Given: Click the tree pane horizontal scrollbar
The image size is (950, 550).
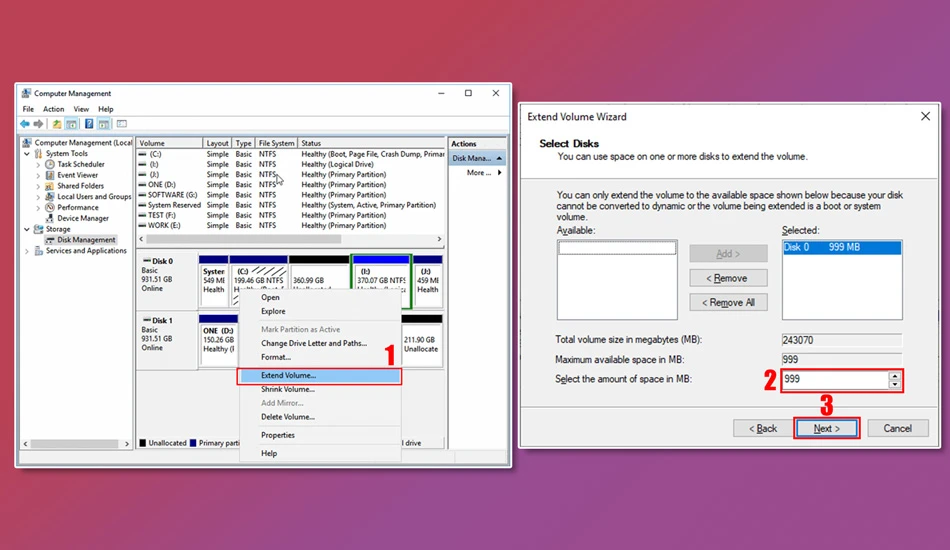Looking at the screenshot, I should pyautogui.click(x=76, y=444).
